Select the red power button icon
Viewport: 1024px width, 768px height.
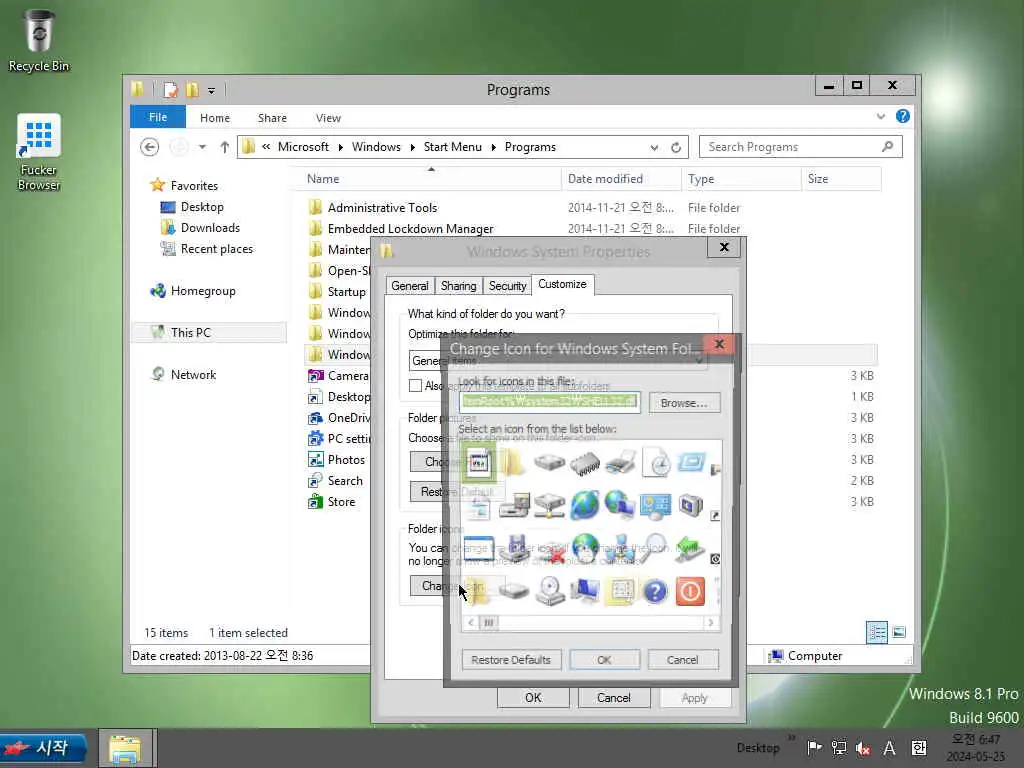[x=690, y=592]
